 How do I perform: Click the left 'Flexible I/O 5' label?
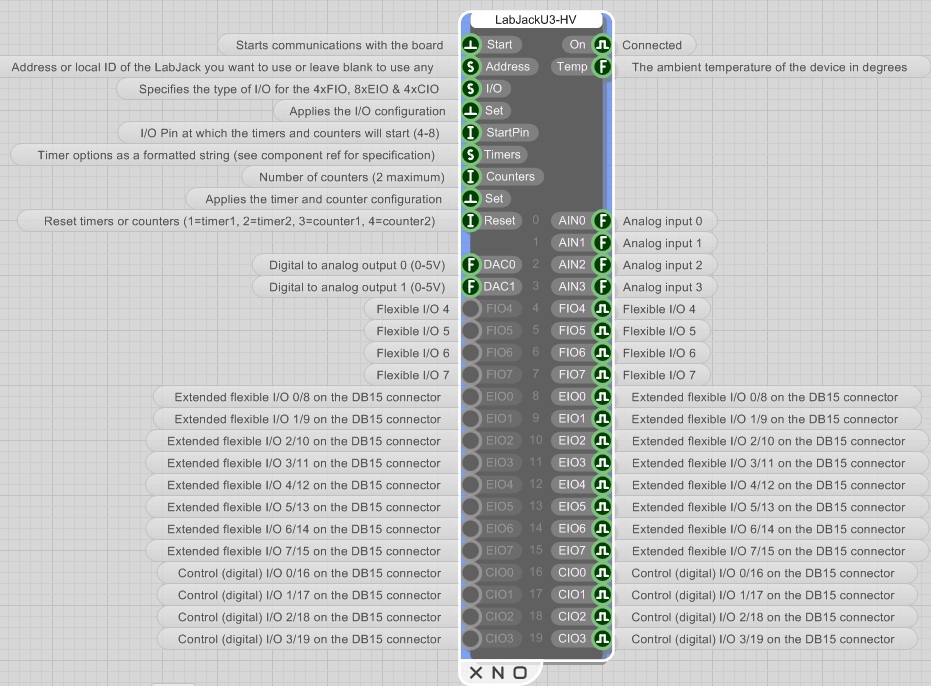pos(413,331)
